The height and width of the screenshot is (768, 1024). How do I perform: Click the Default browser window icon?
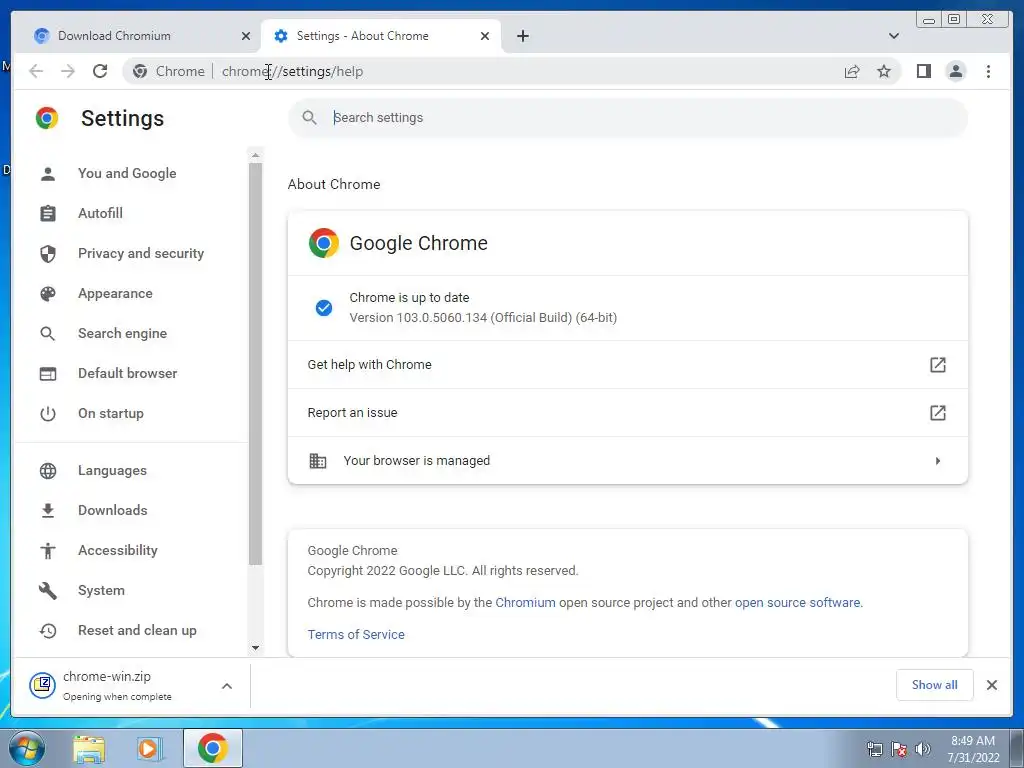(48, 374)
